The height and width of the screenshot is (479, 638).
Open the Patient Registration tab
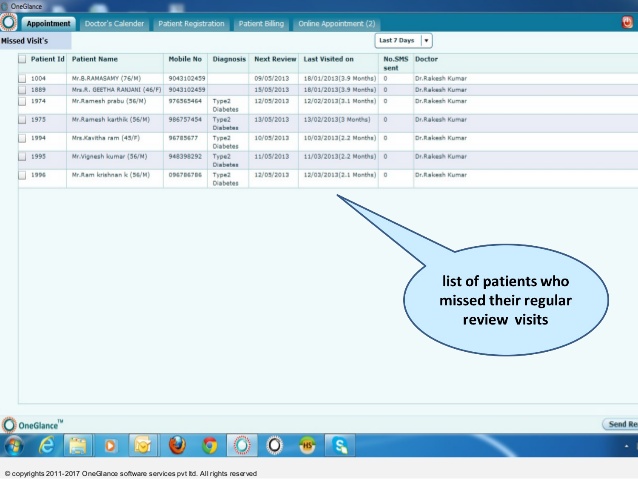pyautogui.click(x=191, y=23)
